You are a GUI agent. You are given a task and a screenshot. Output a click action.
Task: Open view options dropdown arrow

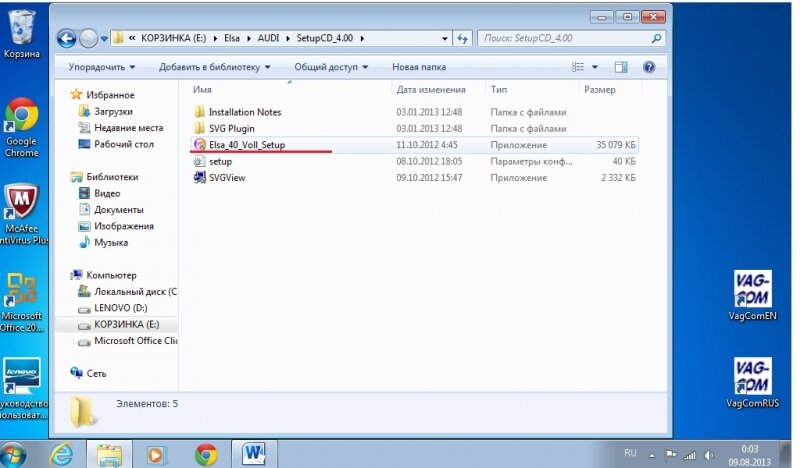point(595,67)
